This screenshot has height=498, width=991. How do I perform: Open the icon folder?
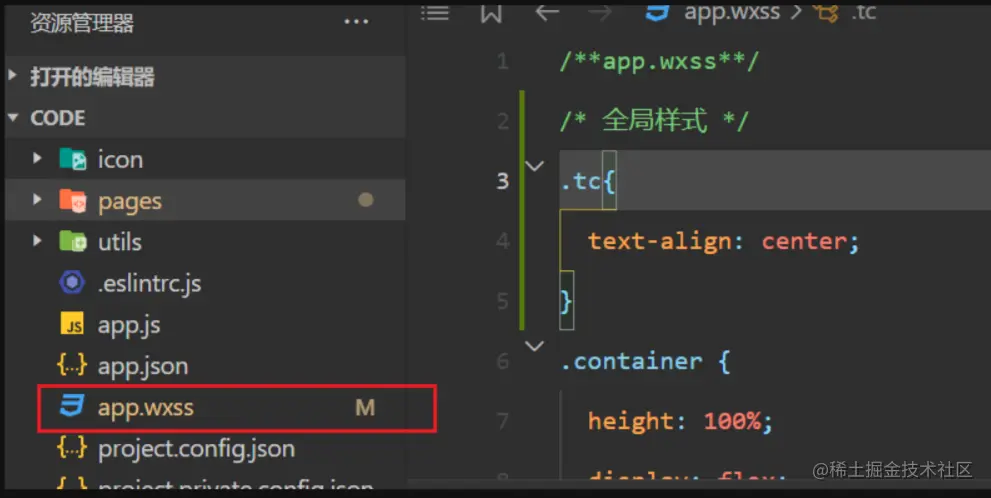point(120,159)
